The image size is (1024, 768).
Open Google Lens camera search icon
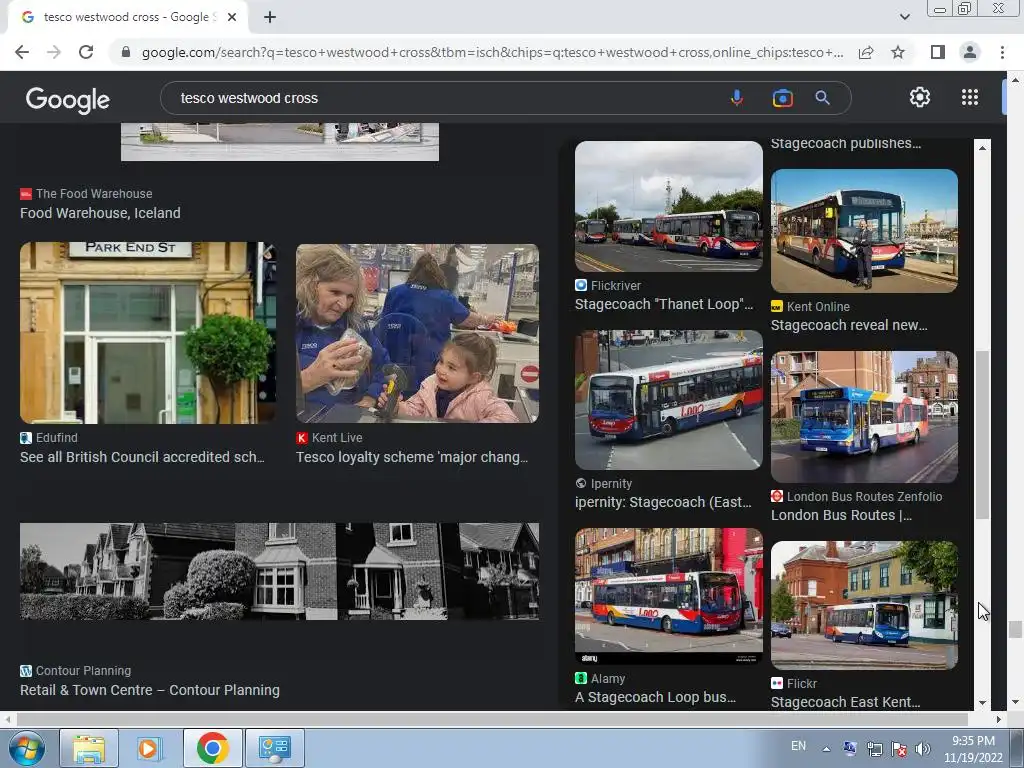(x=782, y=98)
